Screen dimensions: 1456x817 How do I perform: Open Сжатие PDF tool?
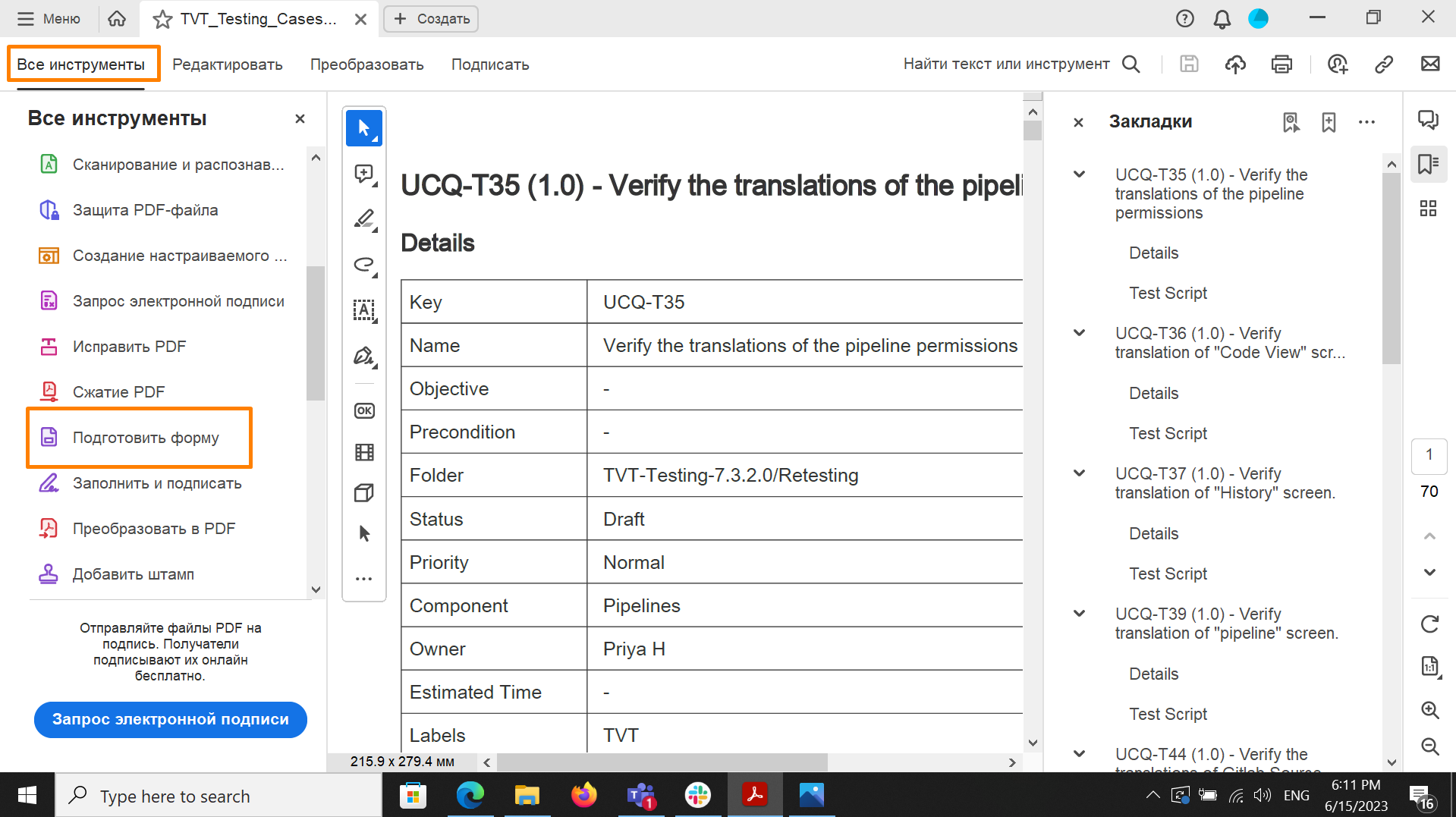pos(102,392)
